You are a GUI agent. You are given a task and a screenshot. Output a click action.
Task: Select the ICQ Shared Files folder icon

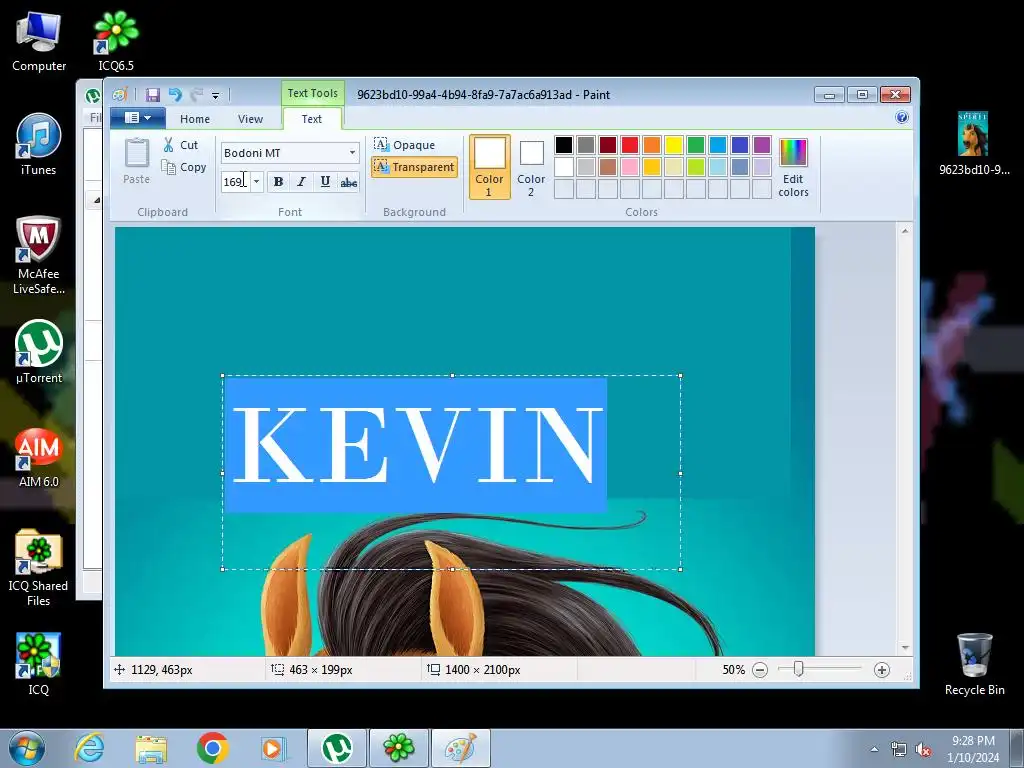39,568
